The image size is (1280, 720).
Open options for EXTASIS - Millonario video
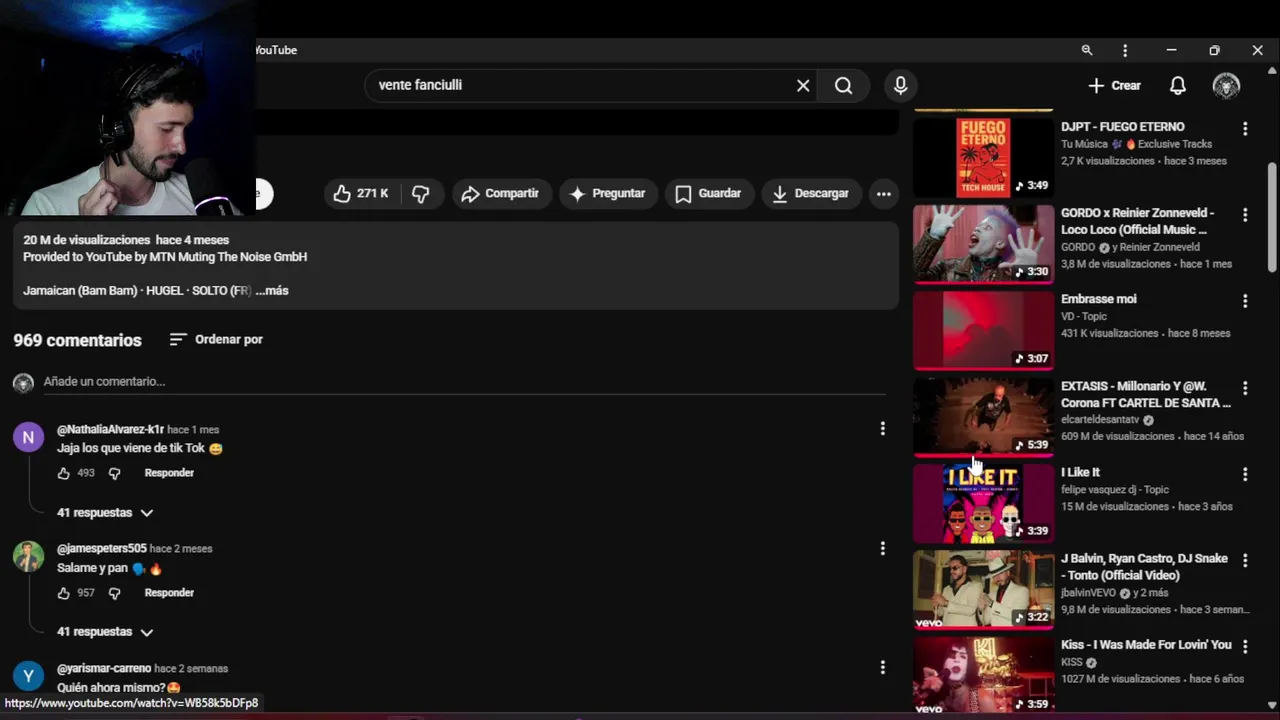click(1245, 388)
